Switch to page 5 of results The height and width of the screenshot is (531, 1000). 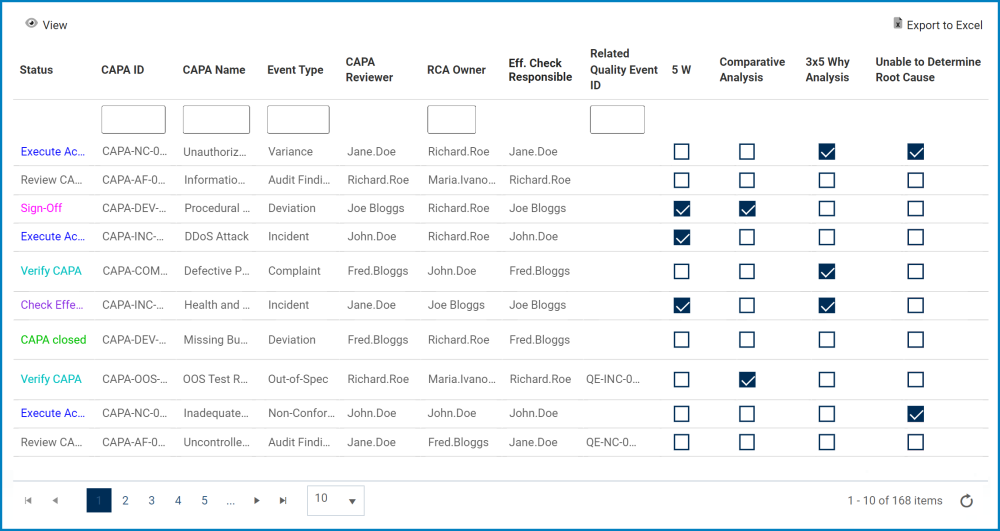pos(204,501)
